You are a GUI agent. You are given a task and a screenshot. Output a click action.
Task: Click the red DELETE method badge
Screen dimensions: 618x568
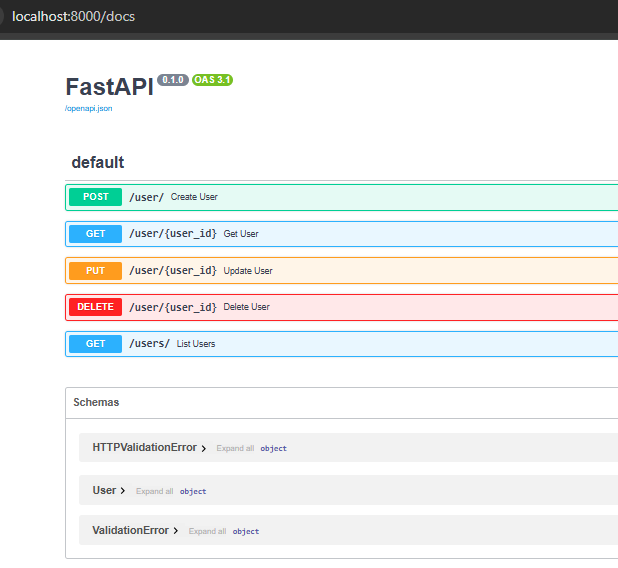point(96,307)
